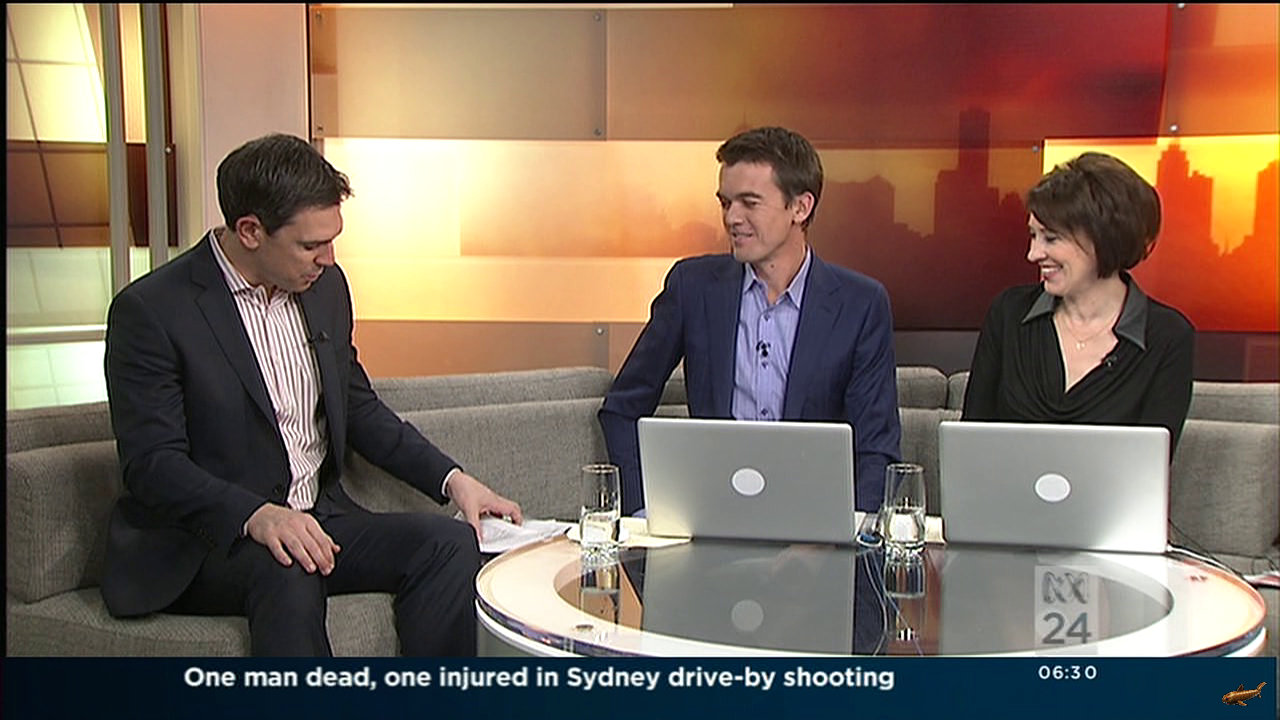Click the woman's necklace pendant
Image resolution: width=1280 pixels, height=720 pixels.
tap(1078, 345)
